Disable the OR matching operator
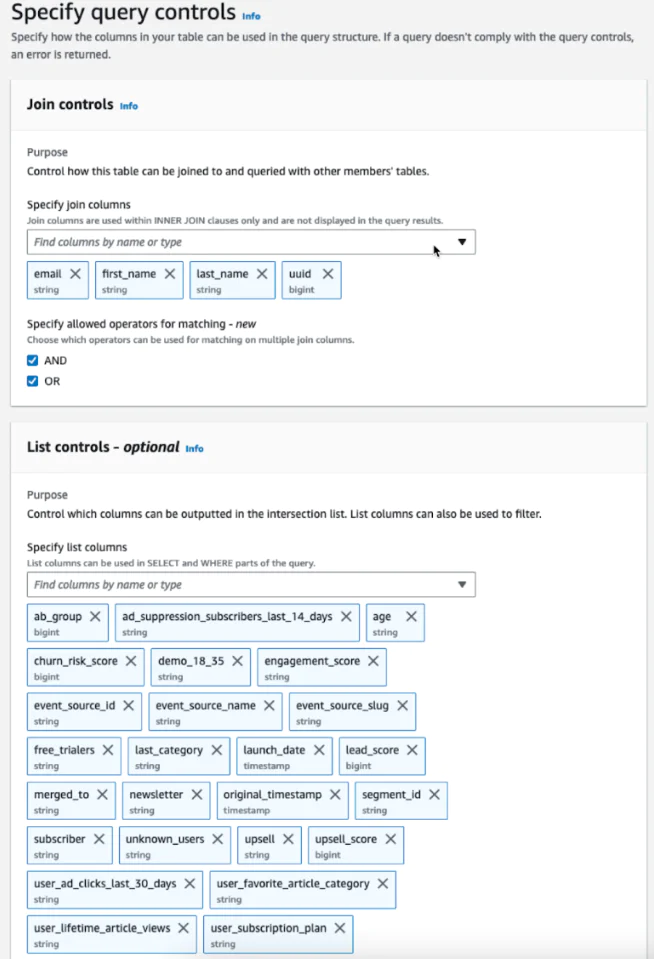Image resolution: width=654 pixels, height=959 pixels. [32, 380]
